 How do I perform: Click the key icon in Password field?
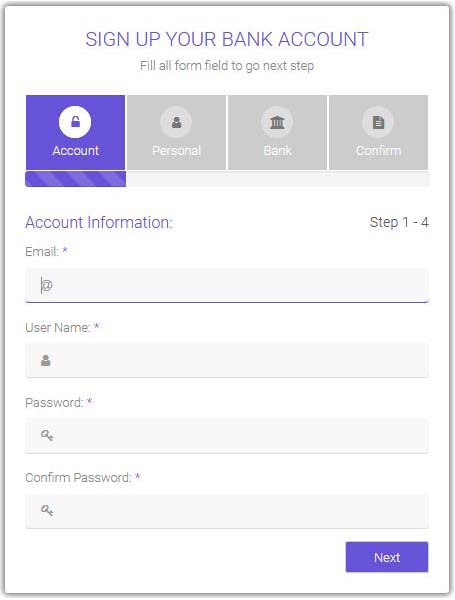tap(47, 435)
